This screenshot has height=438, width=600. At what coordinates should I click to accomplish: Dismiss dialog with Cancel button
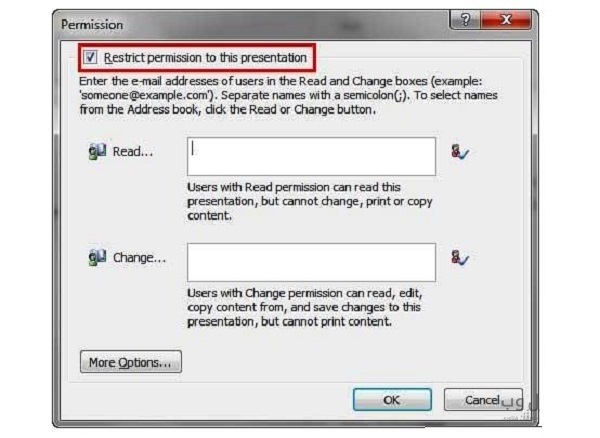click(x=483, y=400)
